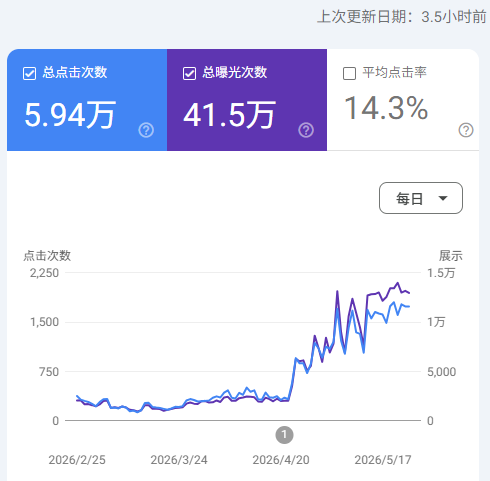Click the 上次更新日期 3.5小时前 text
Viewport: 490px width, 481px height.
[x=402, y=16]
